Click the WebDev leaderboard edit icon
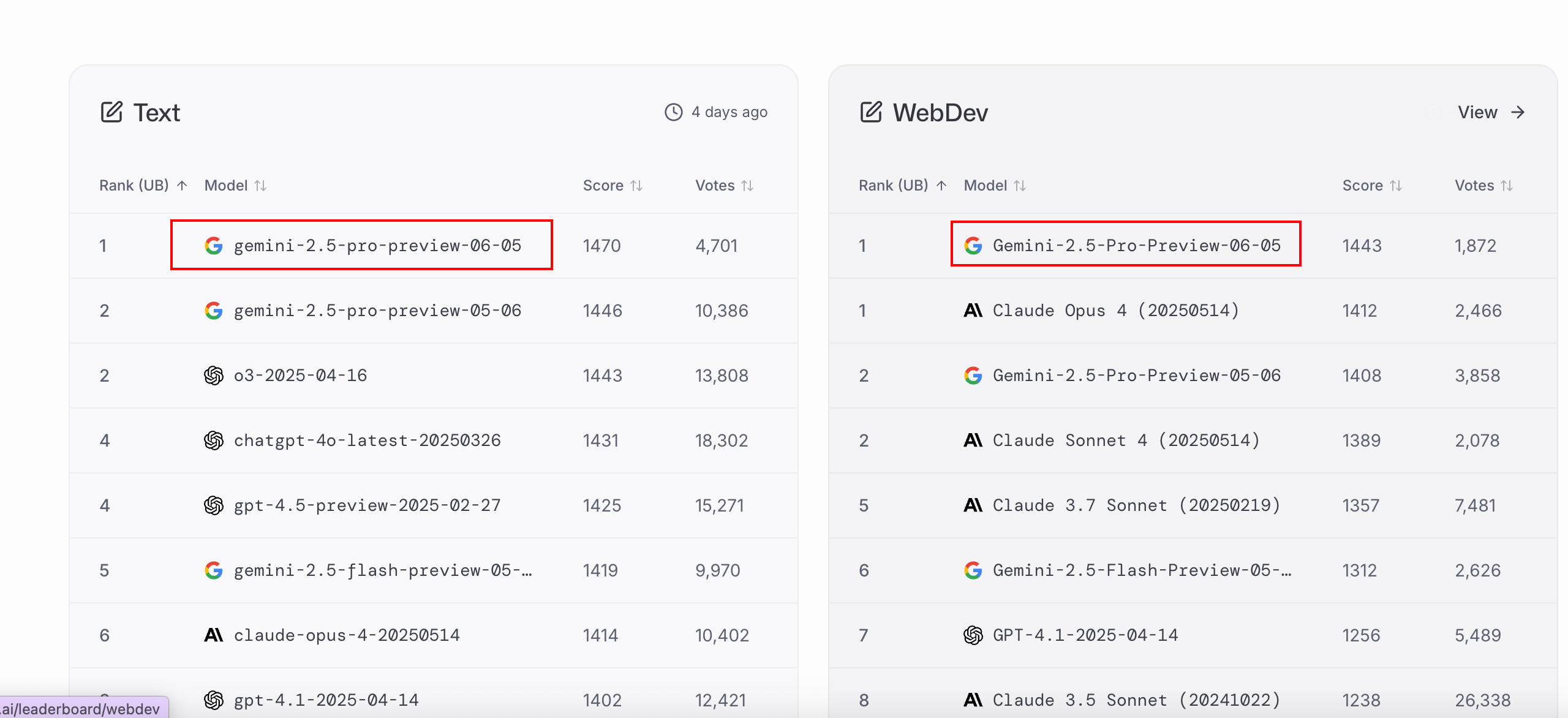The width and height of the screenshot is (1568, 718). tap(871, 112)
